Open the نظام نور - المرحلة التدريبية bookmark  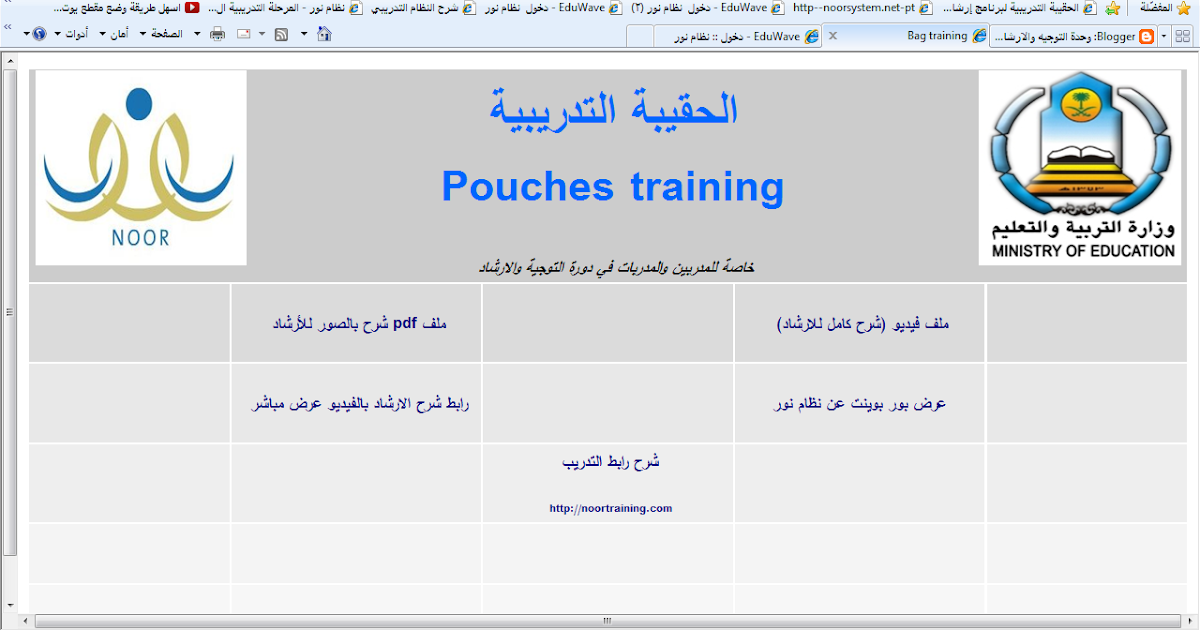pos(287,8)
